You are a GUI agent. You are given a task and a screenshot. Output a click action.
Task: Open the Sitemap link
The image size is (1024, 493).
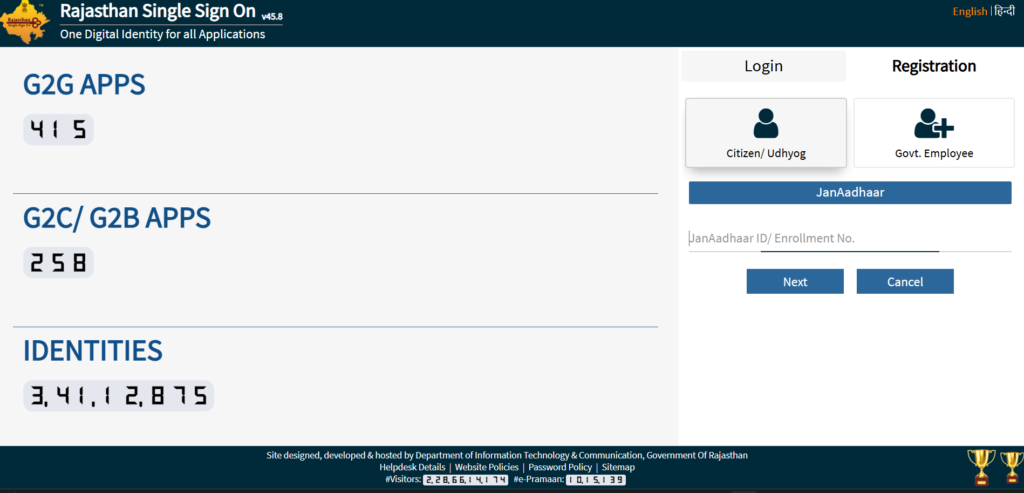(618, 468)
